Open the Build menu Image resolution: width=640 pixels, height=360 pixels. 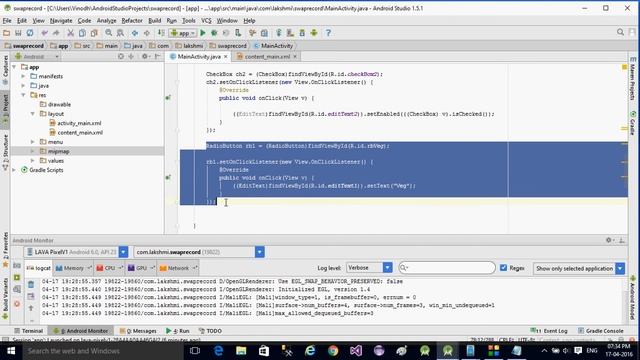pos(154,20)
